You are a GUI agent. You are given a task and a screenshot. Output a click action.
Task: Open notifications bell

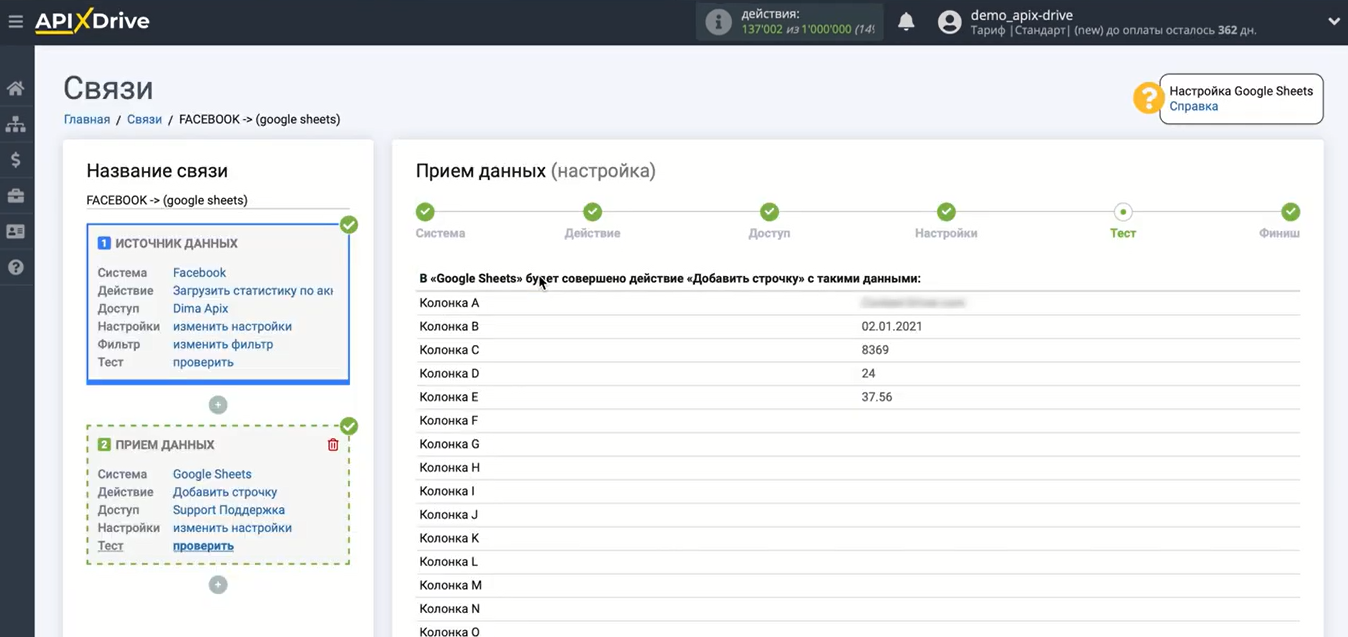pos(906,22)
